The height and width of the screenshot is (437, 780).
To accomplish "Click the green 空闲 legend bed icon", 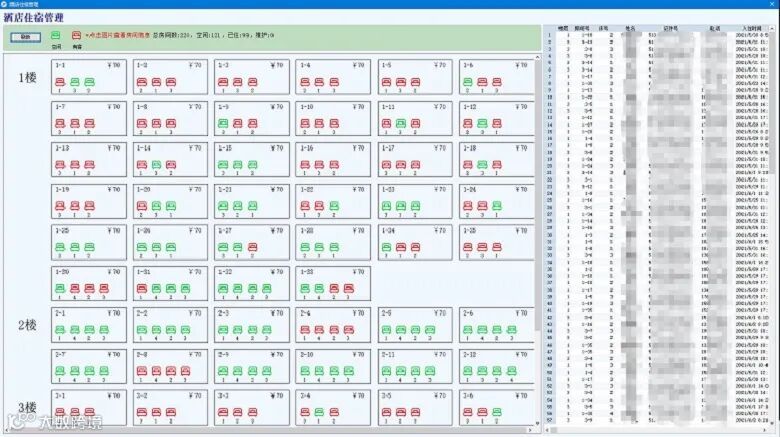I will pos(56,35).
